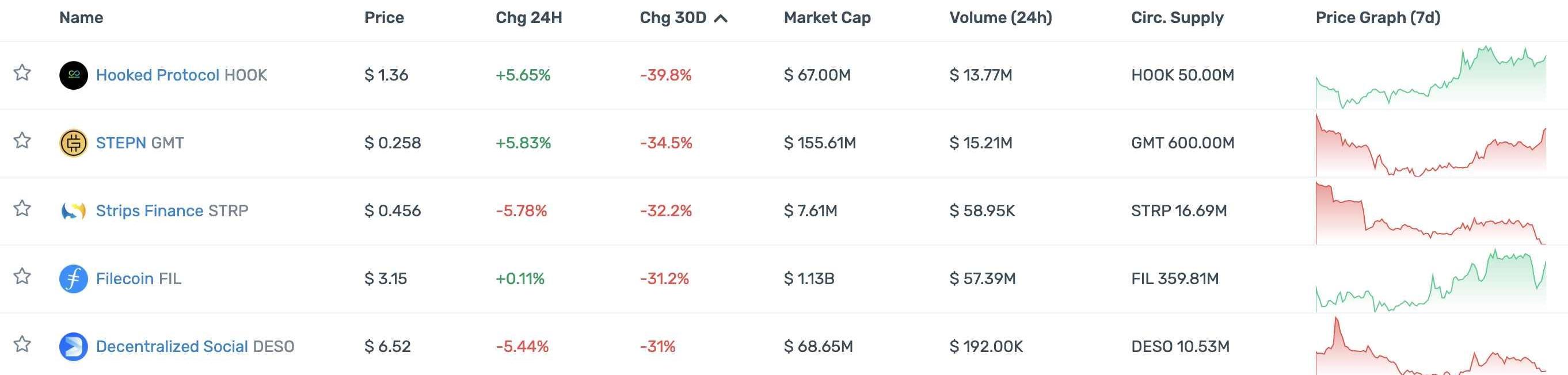Toggle the Strips Finance favorite star
The height and width of the screenshot is (375, 1568).
point(22,208)
